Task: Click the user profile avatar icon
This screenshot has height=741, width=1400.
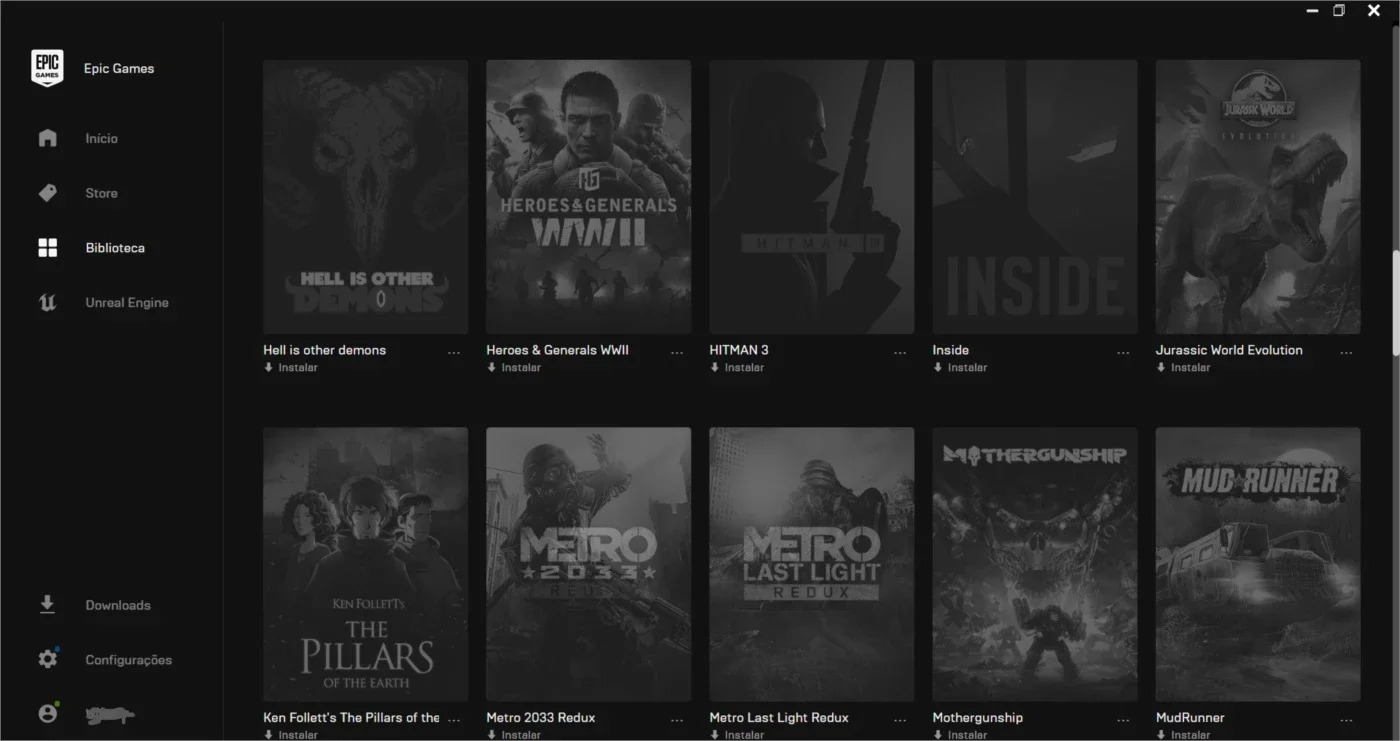Action: click(47, 714)
